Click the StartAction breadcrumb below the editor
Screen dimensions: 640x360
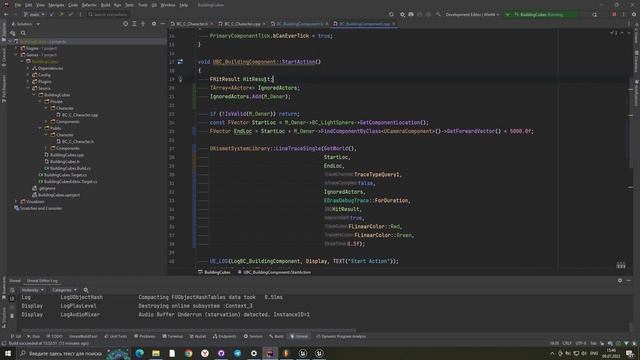coord(274,272)
